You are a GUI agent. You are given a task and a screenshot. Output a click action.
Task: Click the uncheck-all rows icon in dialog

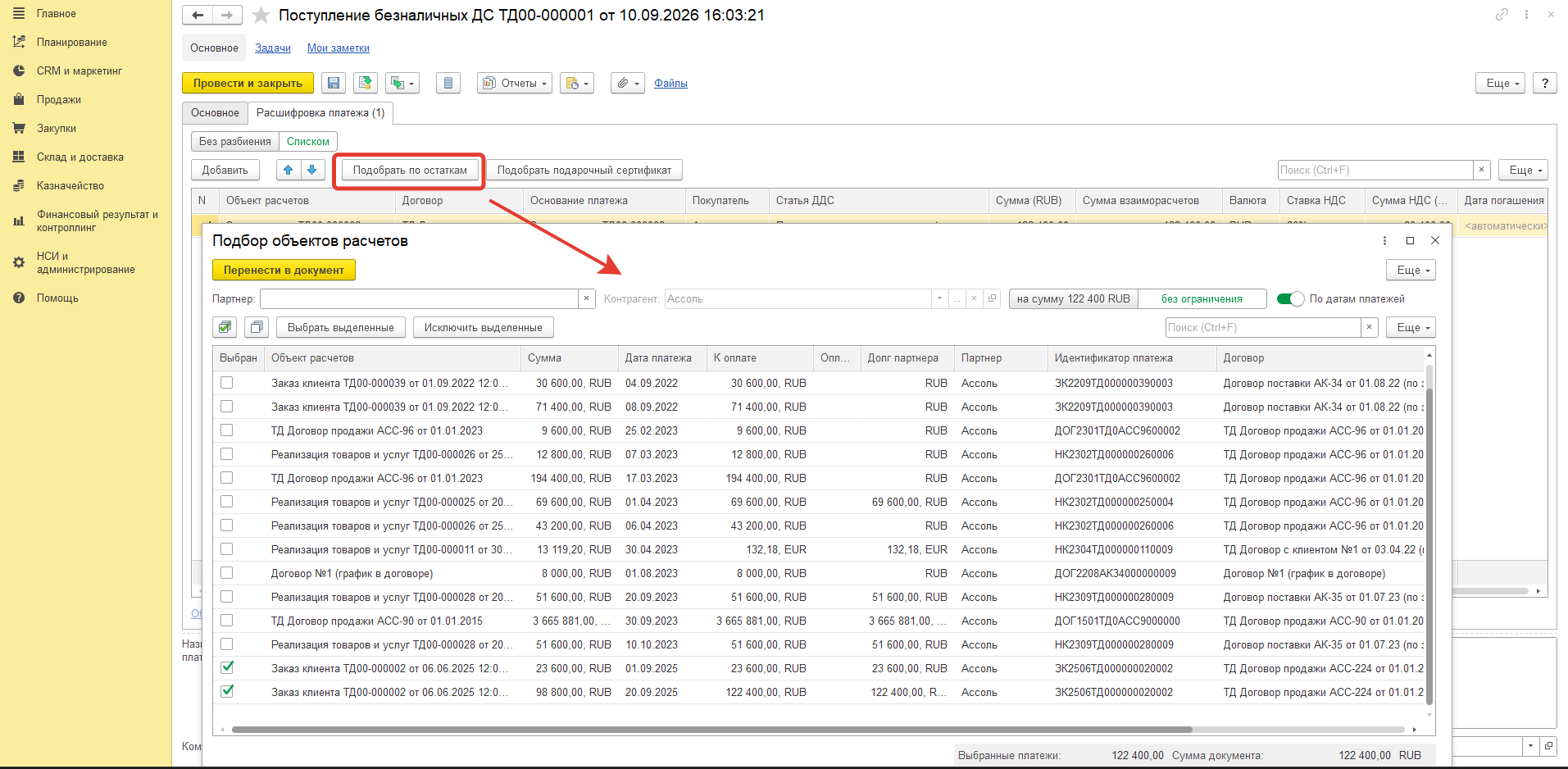pos(257,327)
